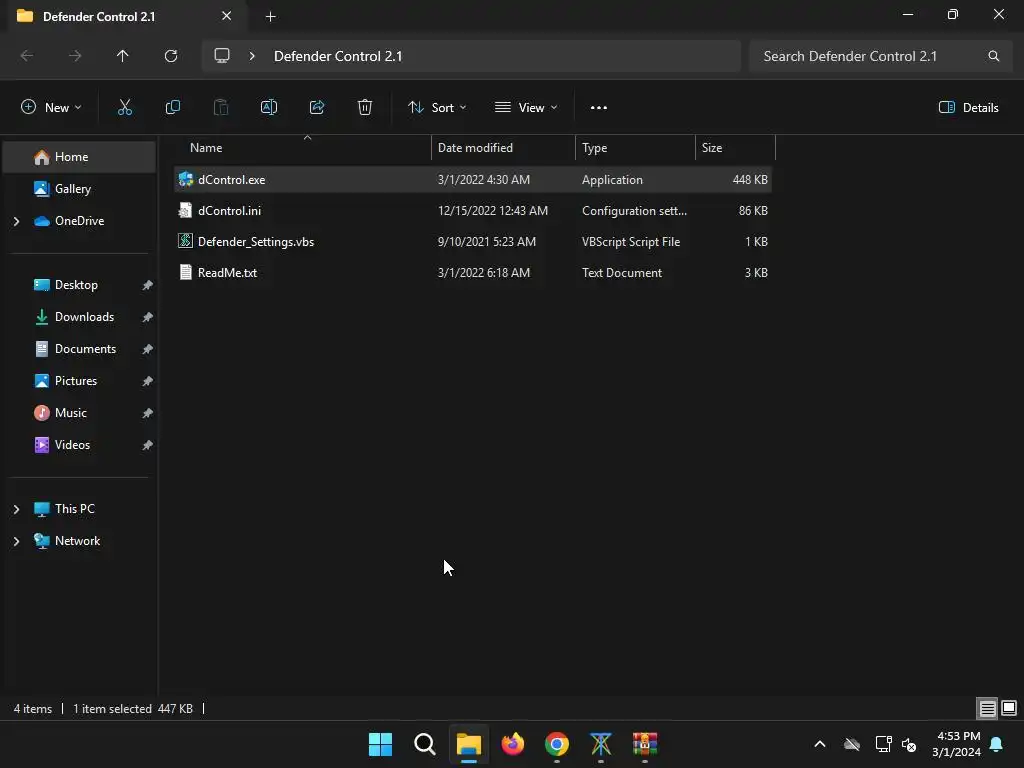Expand the OneDrive tree node
The image size is (1024, 768).
(x=16, y=221)
